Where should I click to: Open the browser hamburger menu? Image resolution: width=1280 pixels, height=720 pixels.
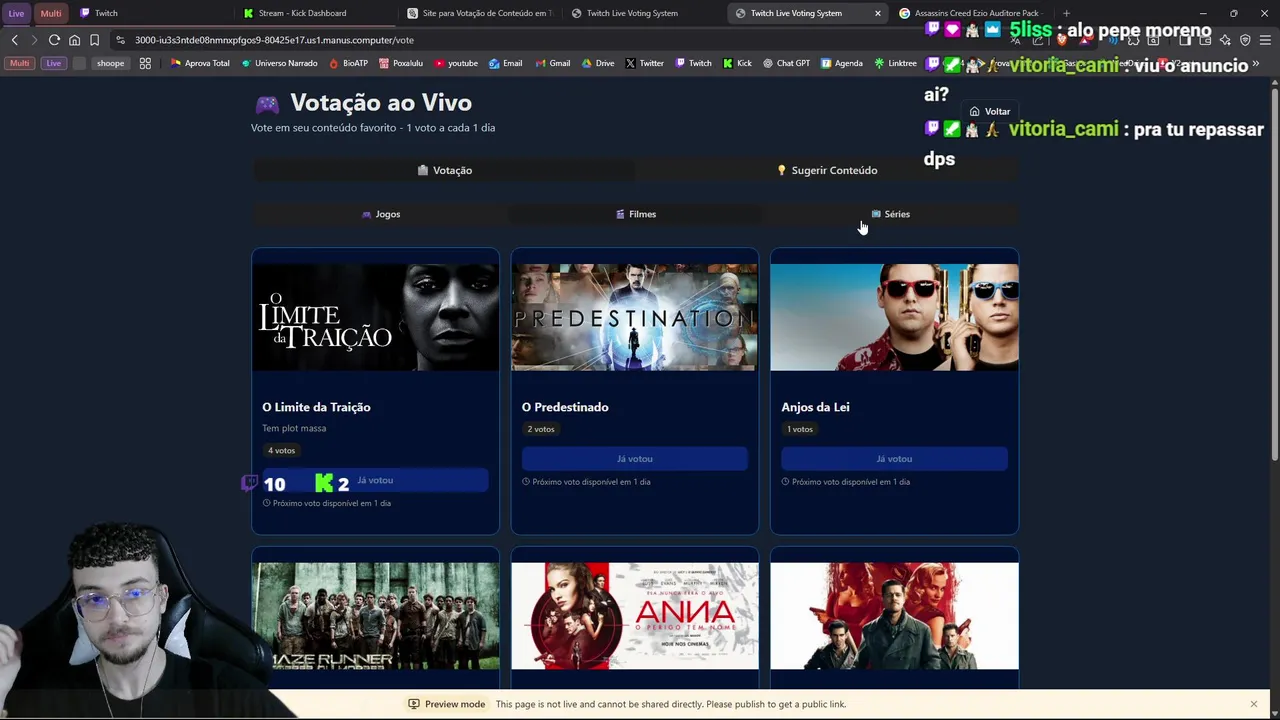point(1266,40)
